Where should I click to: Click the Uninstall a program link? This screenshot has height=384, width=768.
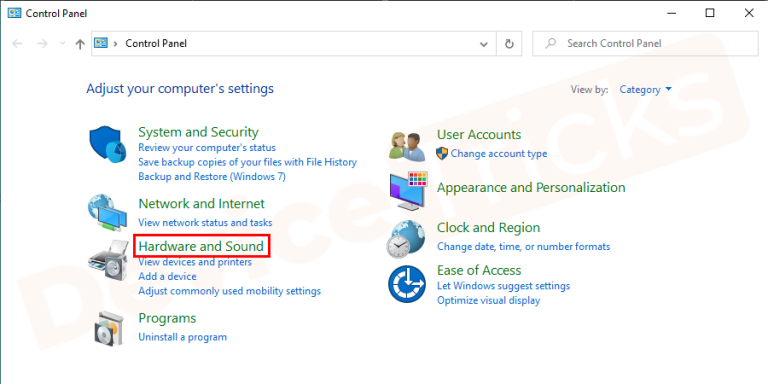(183, 337)
